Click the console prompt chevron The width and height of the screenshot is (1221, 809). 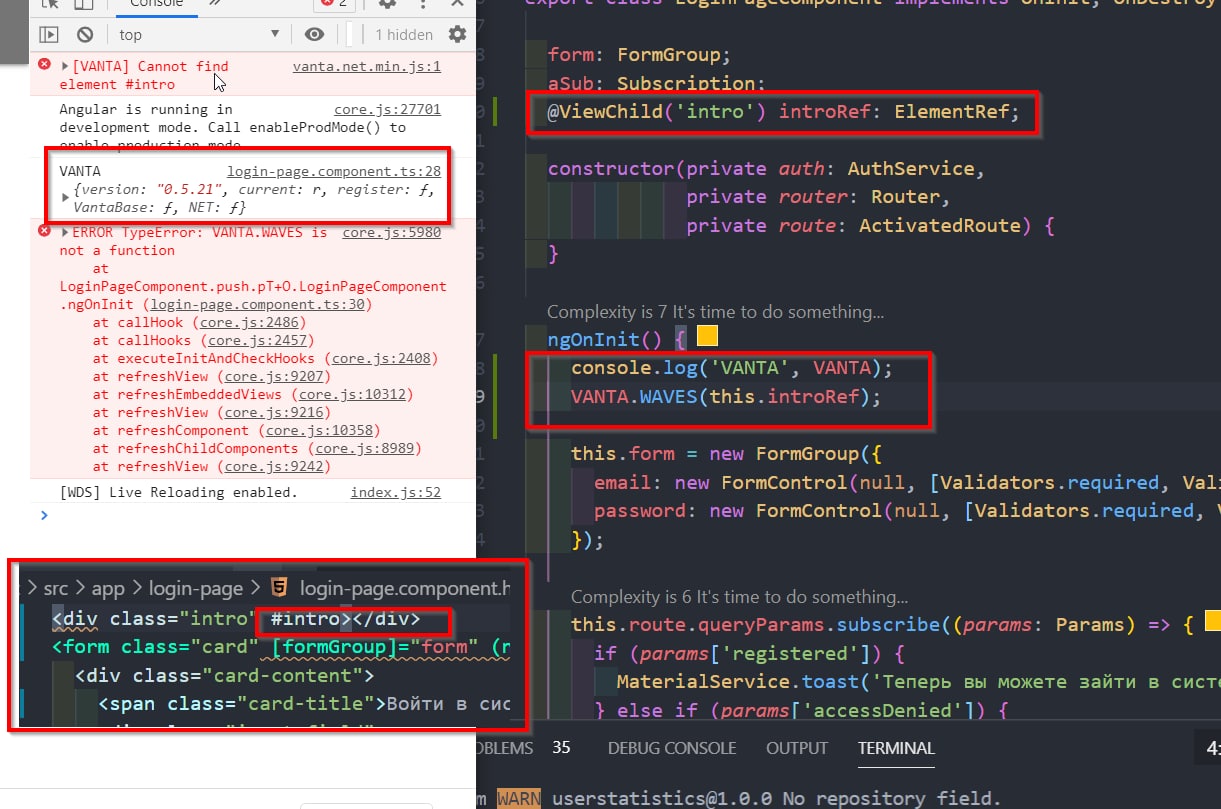[43, 516]
